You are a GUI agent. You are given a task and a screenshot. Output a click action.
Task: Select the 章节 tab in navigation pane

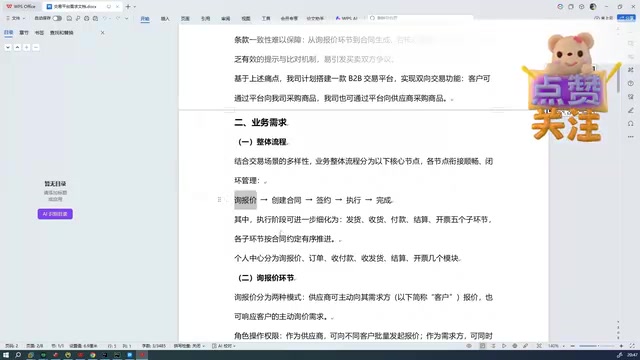pos(24,33)
